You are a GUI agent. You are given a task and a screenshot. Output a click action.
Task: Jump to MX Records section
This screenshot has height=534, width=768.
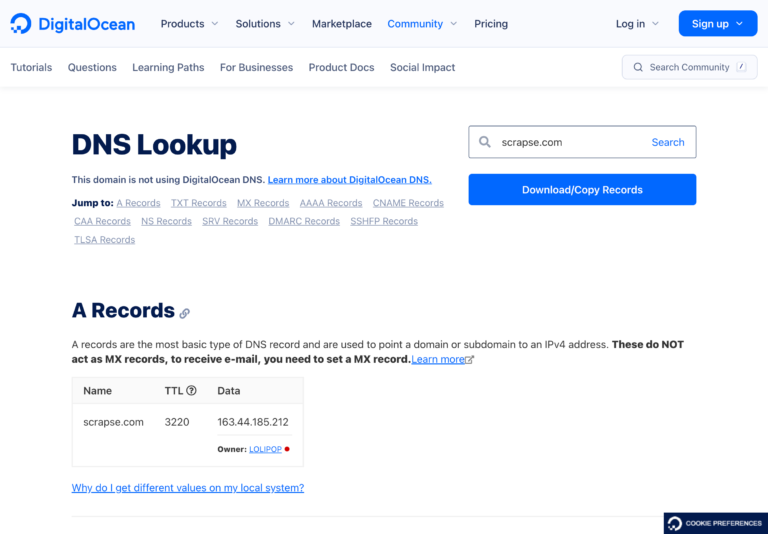263,203
